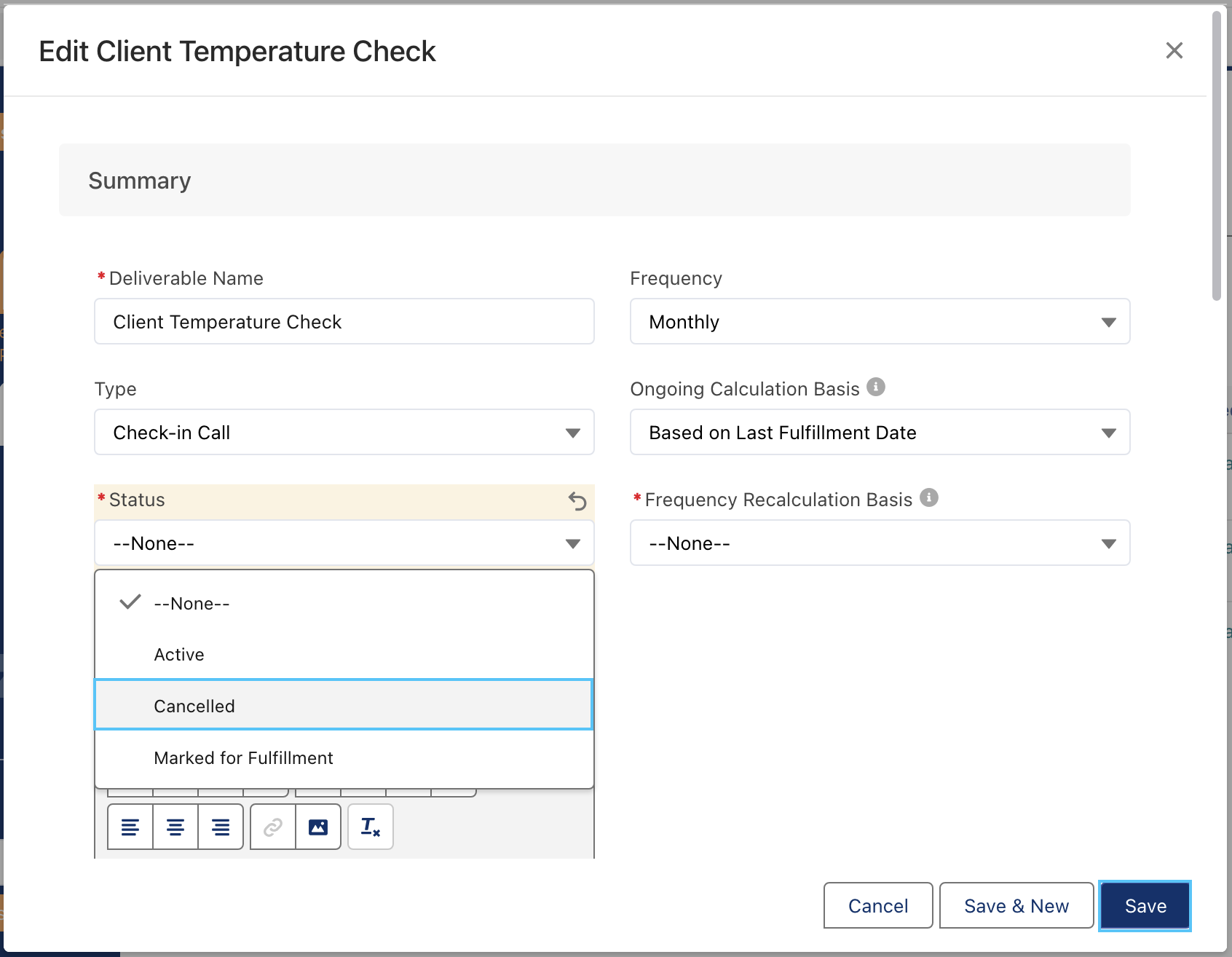Click into the Deliverable Name field
The width and height of the screenshot is (1232, 957).
click(x=344, y=321)
